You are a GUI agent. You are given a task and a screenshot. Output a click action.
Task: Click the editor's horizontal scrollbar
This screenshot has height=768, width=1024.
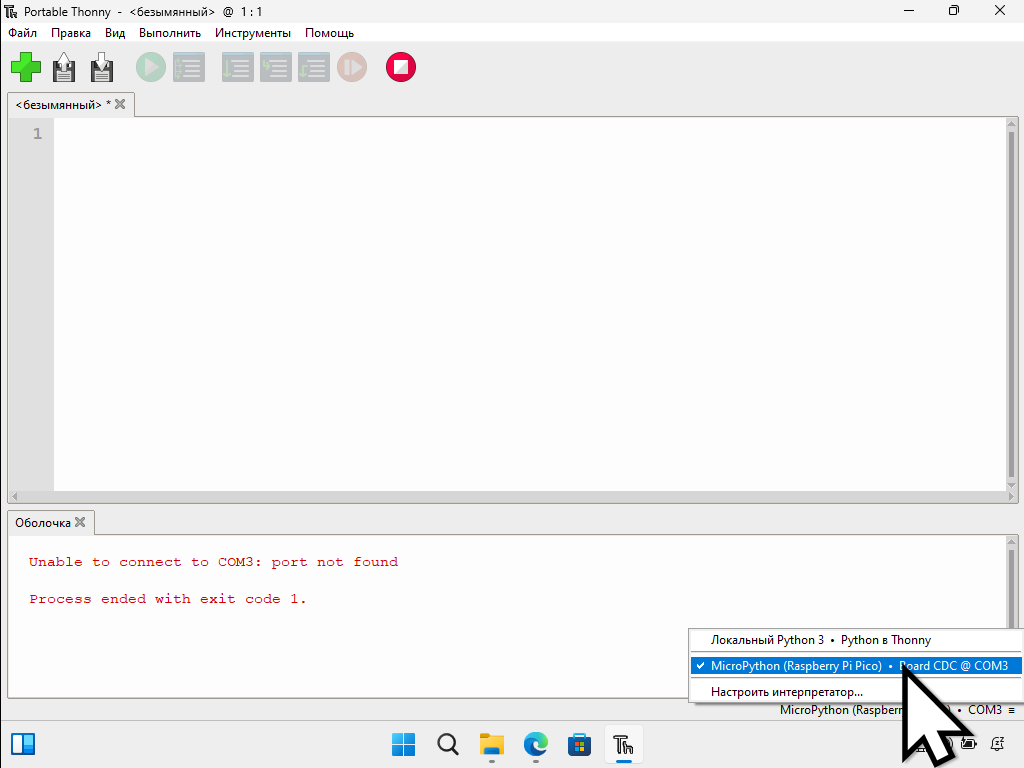513,496
